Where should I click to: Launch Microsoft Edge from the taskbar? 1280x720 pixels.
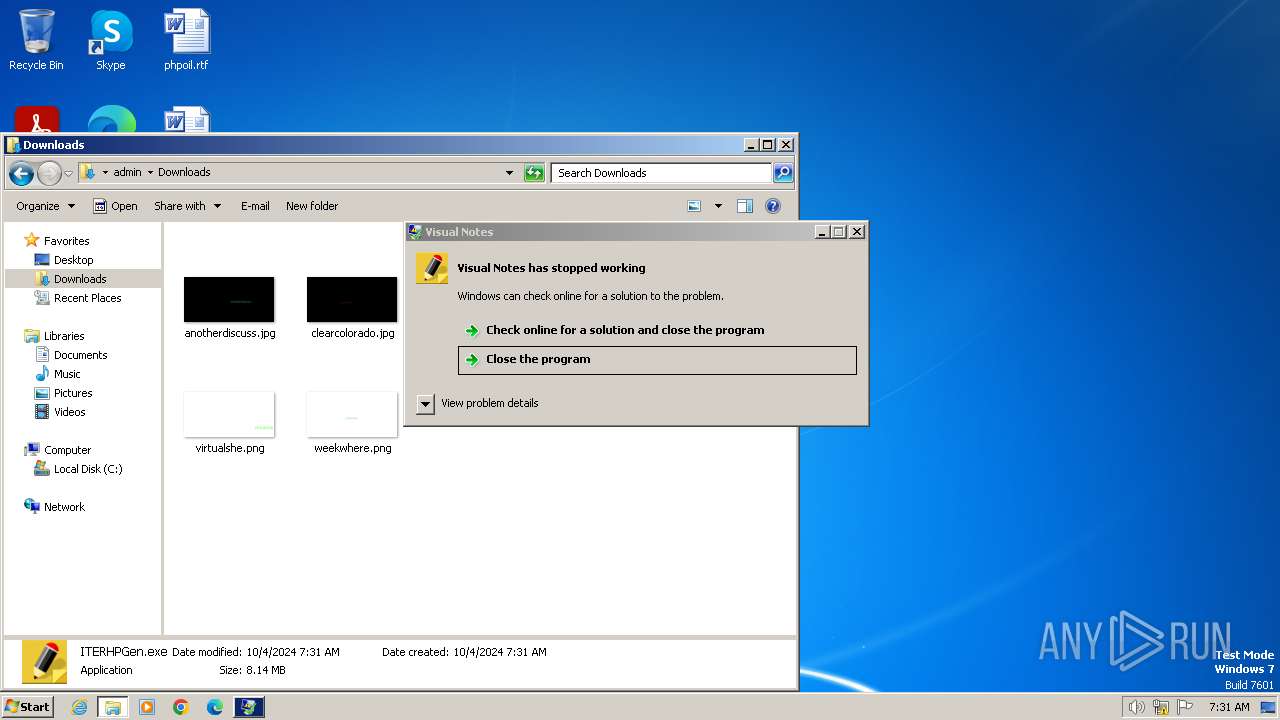click(215, 707)
